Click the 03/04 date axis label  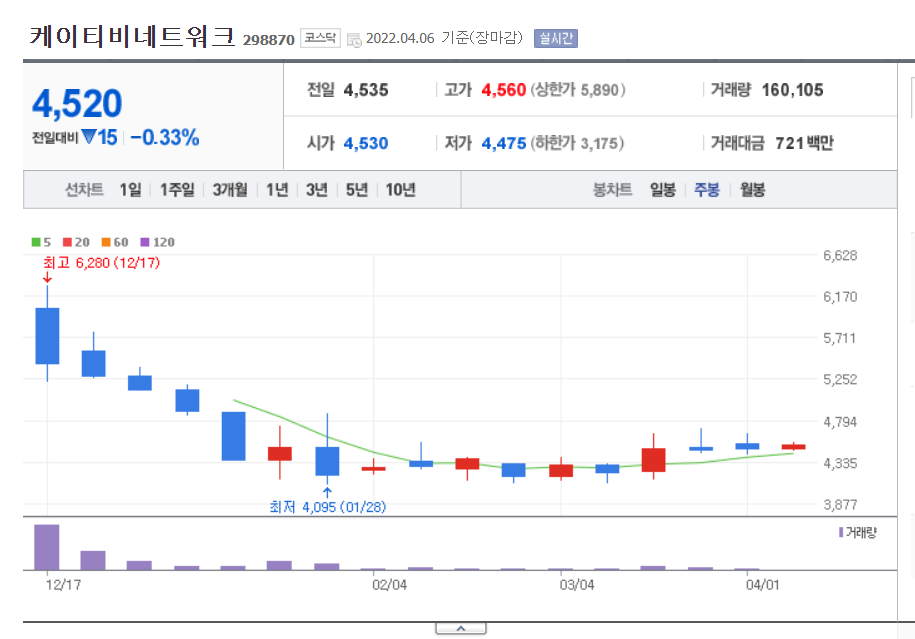tap(577, 585)
